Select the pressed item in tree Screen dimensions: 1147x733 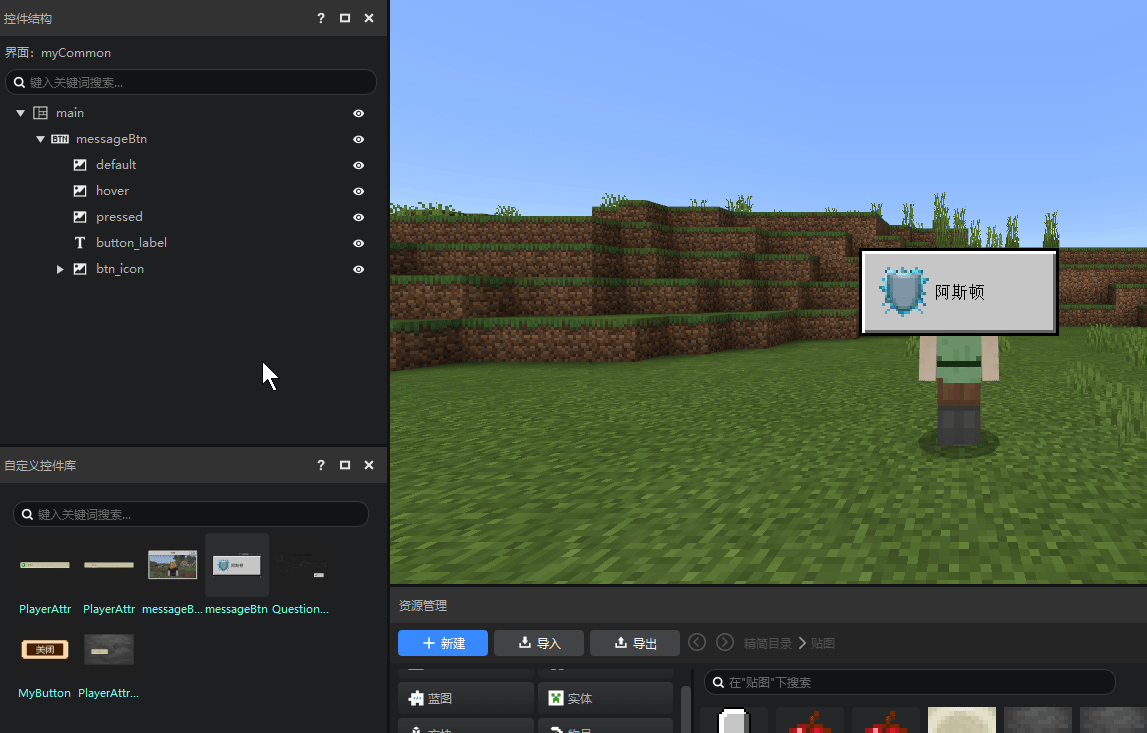tap(119, 217)
